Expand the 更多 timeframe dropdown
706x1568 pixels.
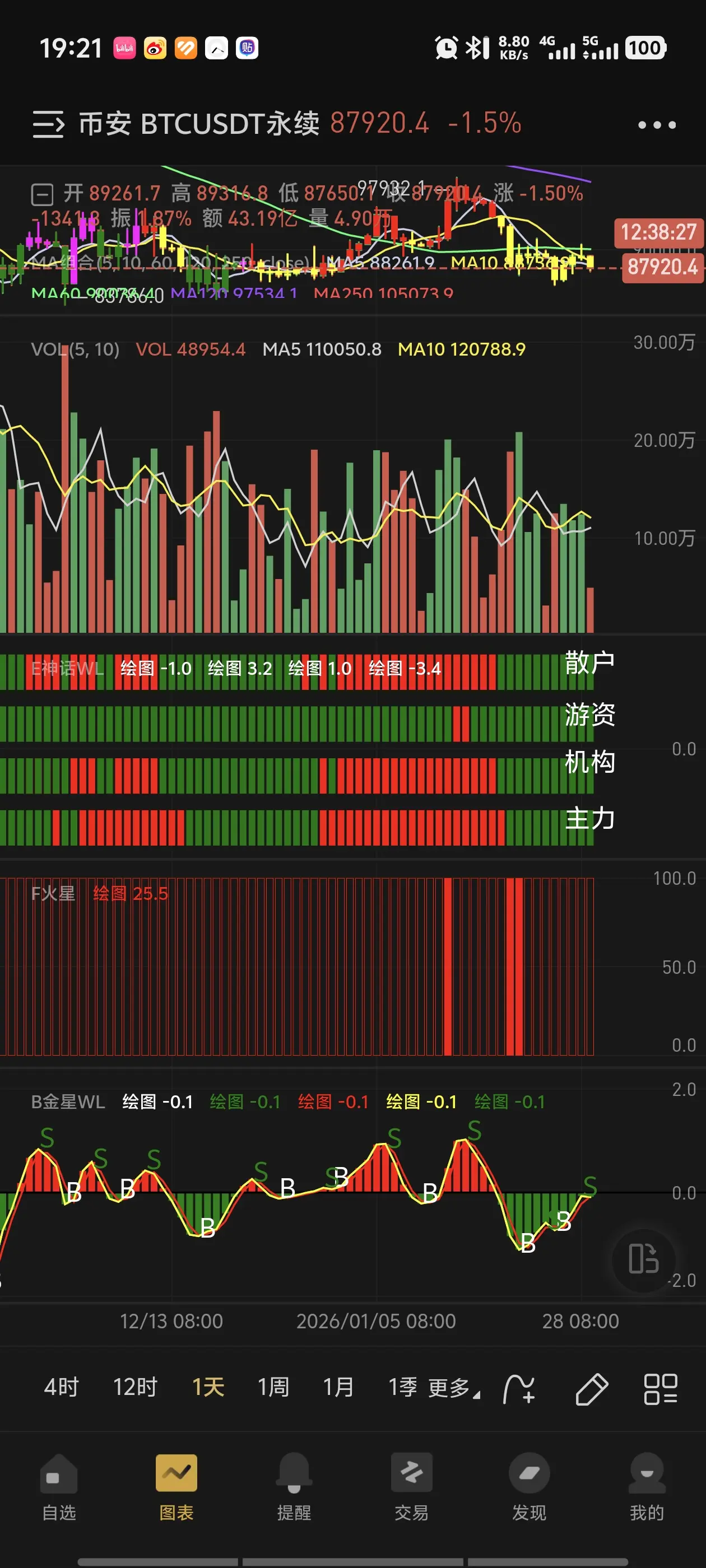pos(454,1388)
